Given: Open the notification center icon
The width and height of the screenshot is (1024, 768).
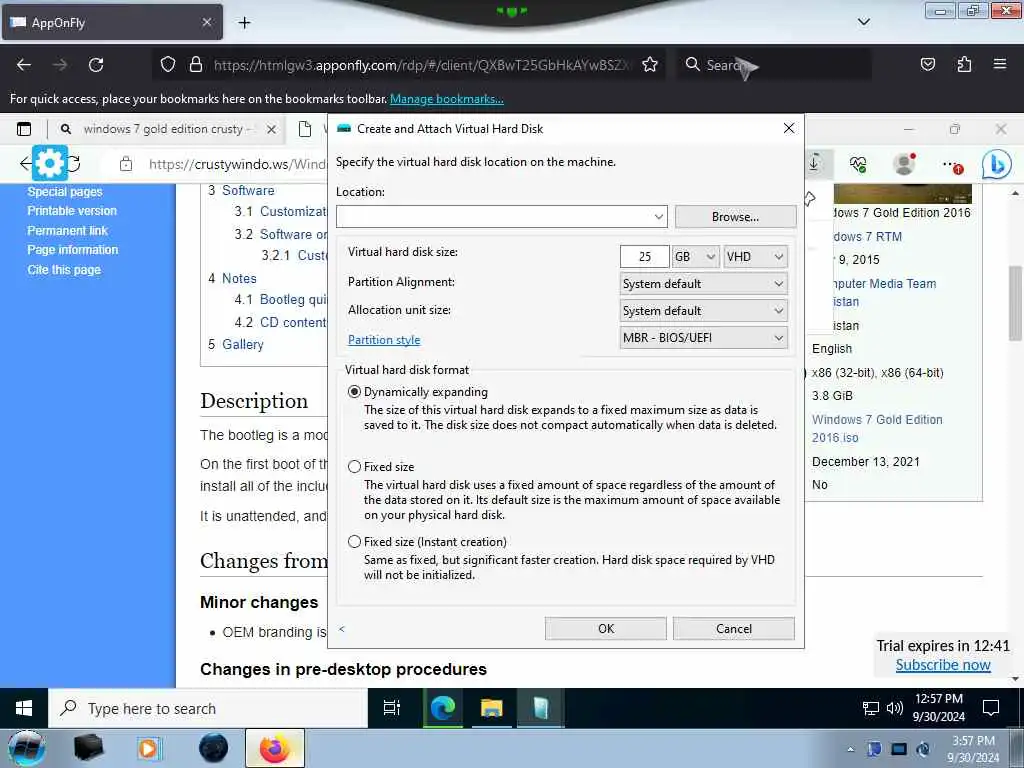Looking at the screenshot, I should 991,708.
